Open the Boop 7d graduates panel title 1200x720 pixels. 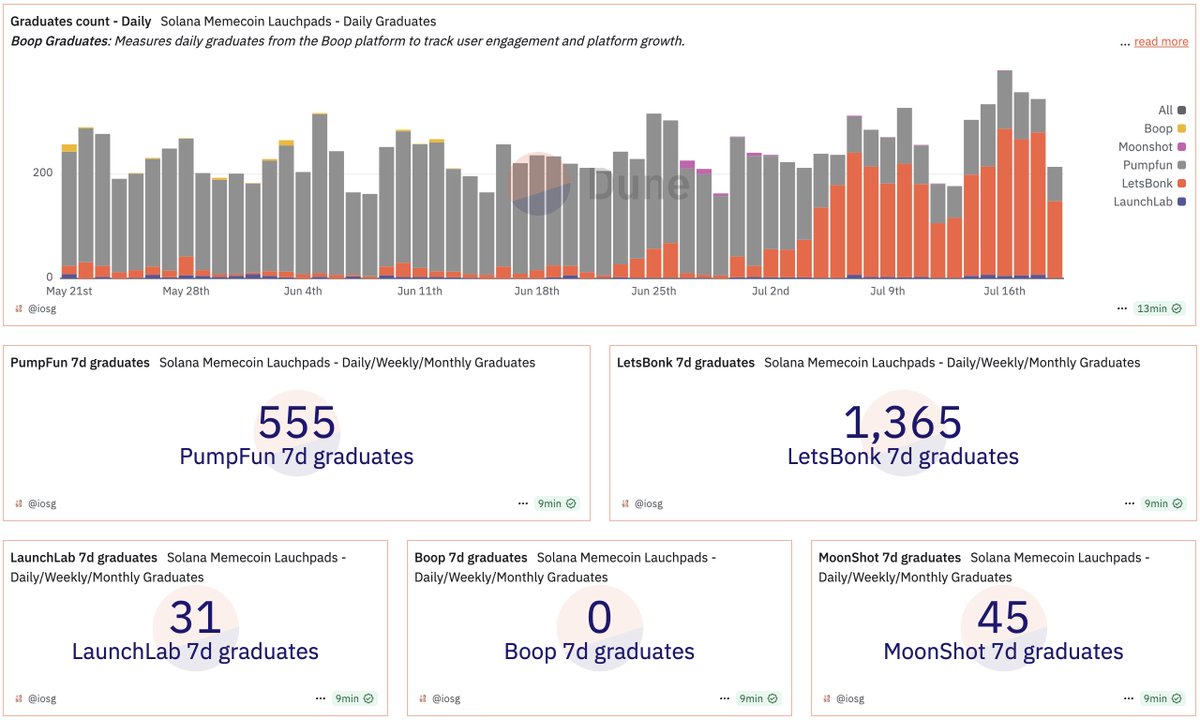471,557
